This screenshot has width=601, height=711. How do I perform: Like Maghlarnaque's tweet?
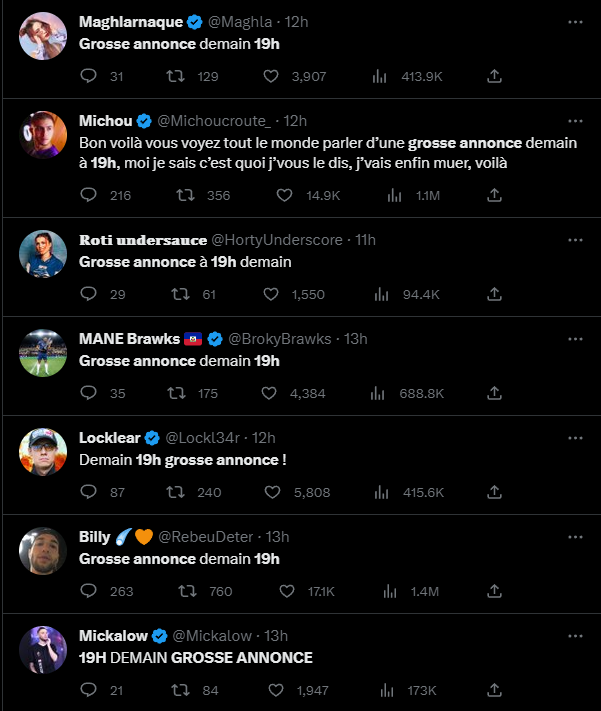(271, 76)
